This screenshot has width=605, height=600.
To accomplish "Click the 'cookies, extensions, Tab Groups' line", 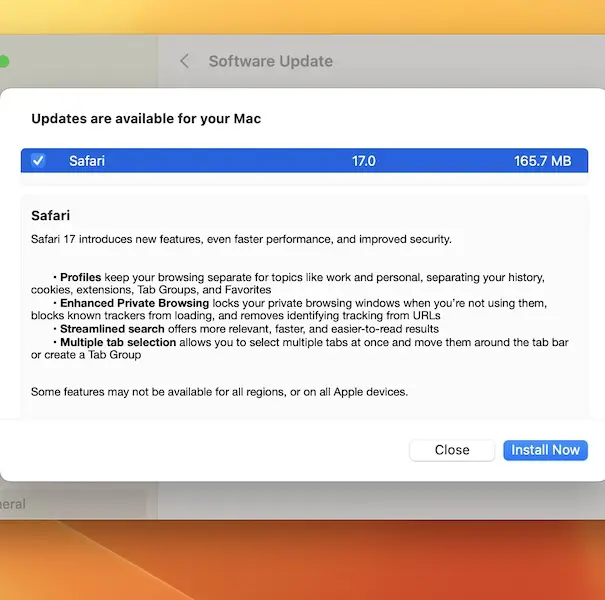I will tap(150, 289).
